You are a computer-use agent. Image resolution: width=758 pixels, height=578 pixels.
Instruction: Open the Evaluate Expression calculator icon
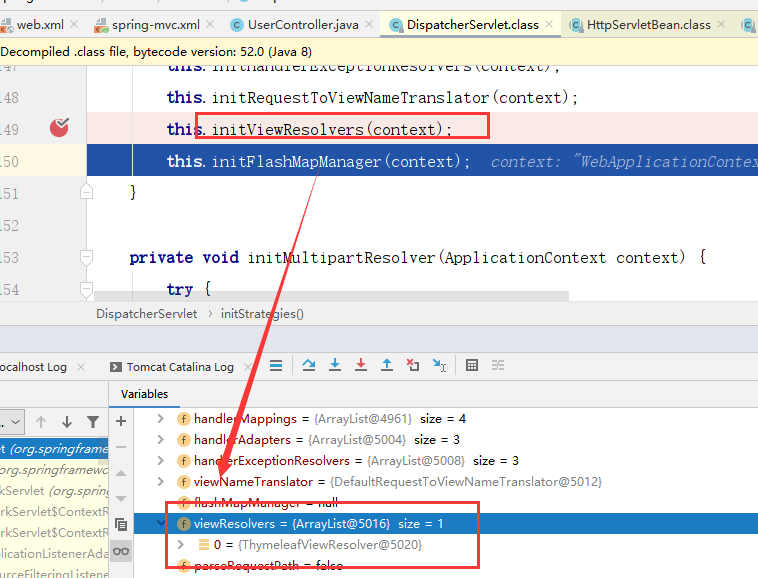click(472, 365)
